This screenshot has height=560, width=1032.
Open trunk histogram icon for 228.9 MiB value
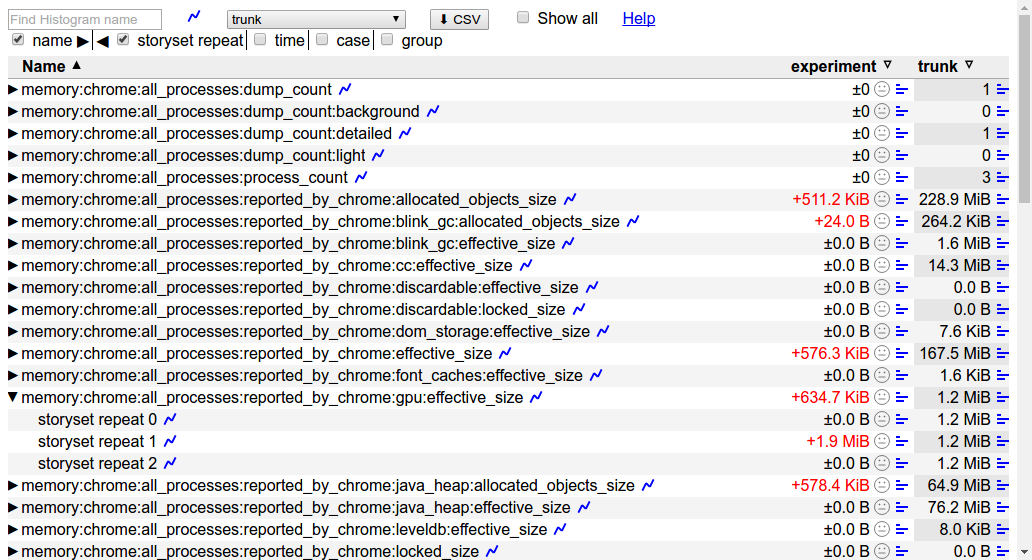(1002, 199)
